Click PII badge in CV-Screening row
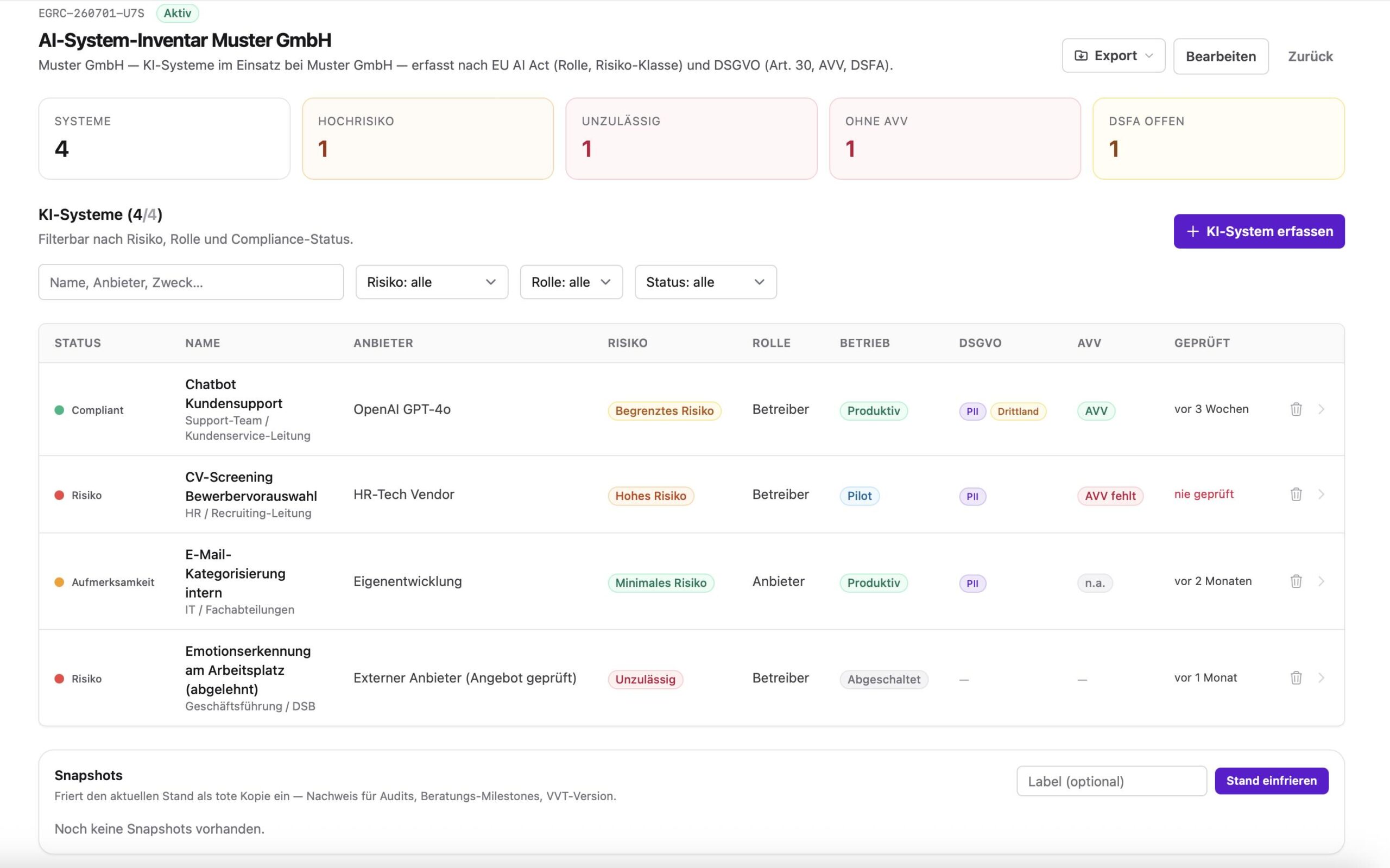 pyautogui.click(x=972, y=496)
